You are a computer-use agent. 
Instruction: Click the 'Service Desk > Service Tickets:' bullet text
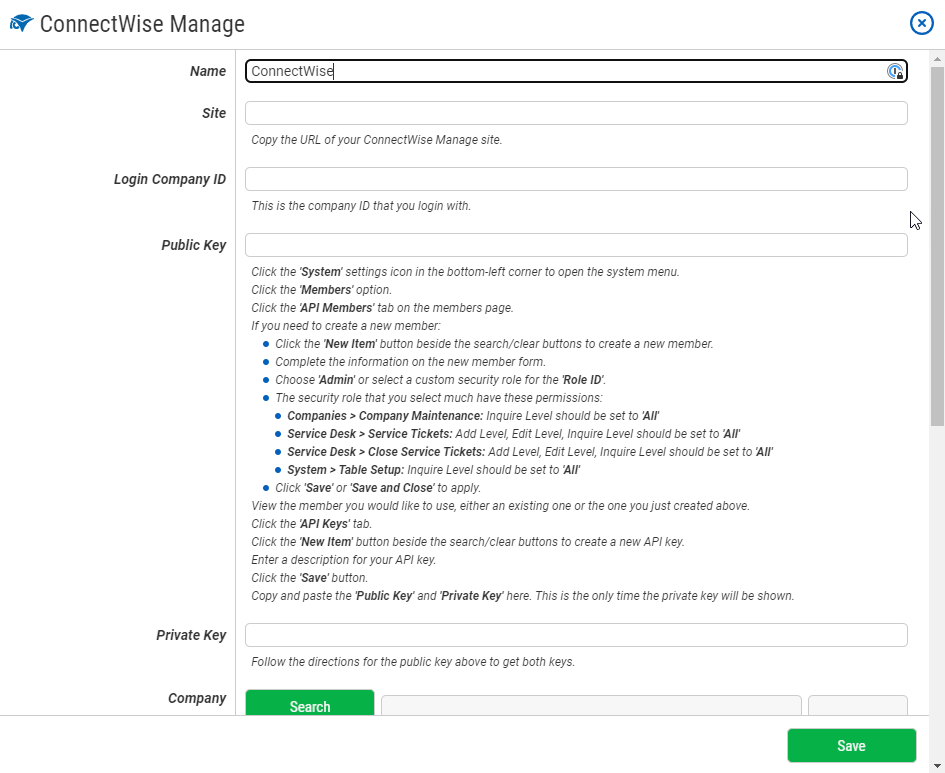369,434
